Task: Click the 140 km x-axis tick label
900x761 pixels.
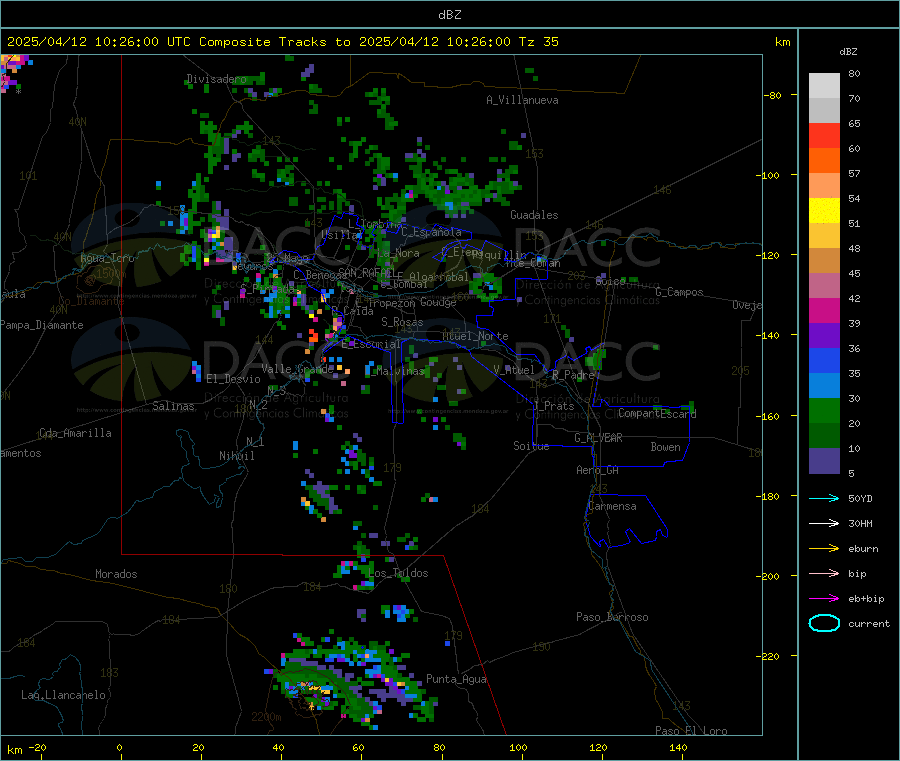Action: coord(678,747)
